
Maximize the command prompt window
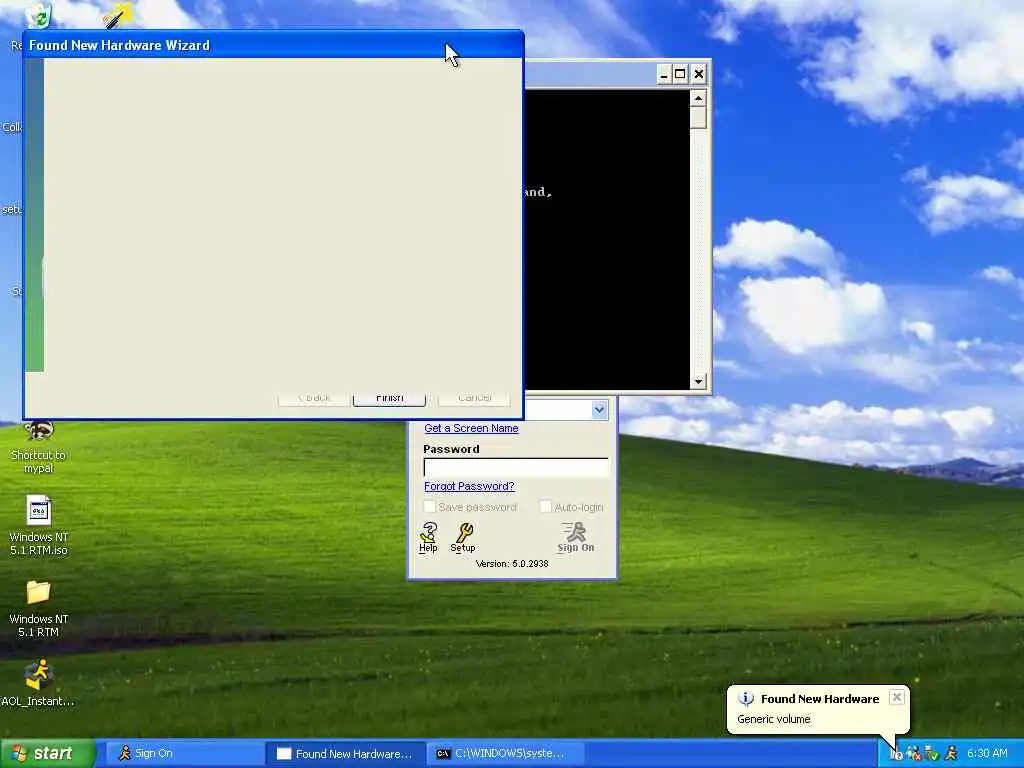click(680, 74)
